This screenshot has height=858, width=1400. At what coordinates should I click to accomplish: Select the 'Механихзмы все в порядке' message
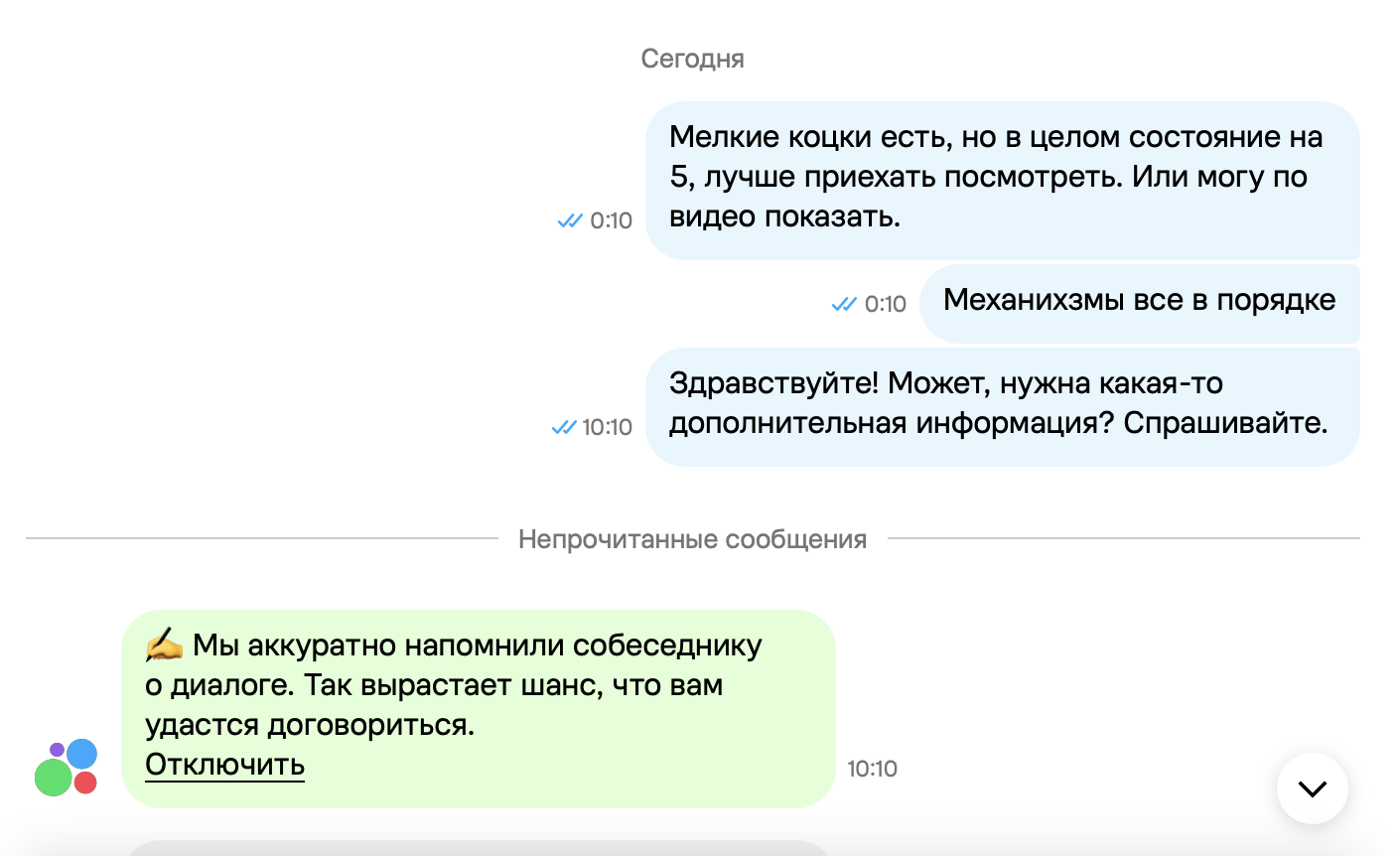1139,303
